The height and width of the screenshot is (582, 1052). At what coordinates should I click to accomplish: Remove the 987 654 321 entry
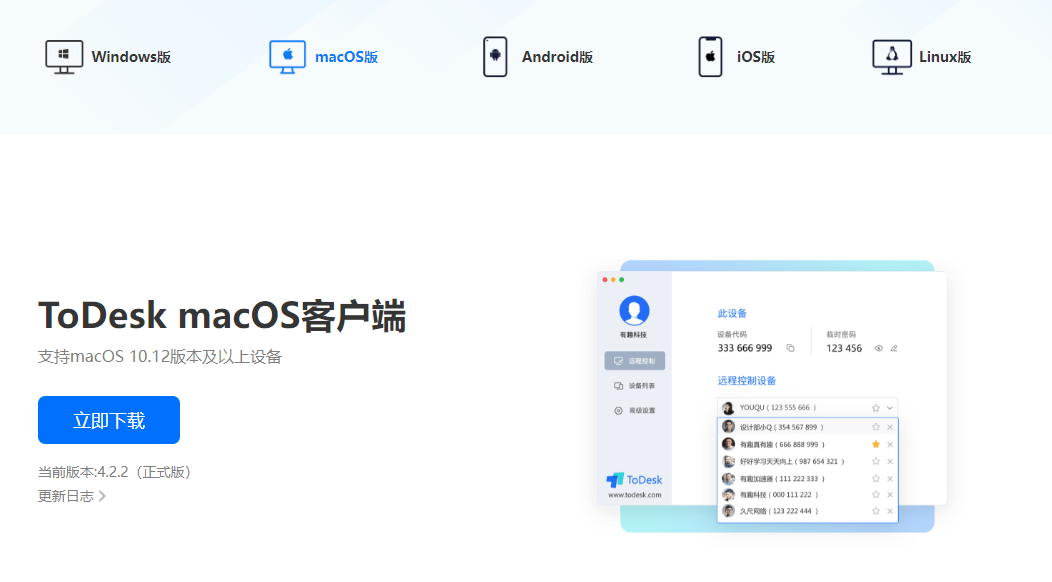890,461
